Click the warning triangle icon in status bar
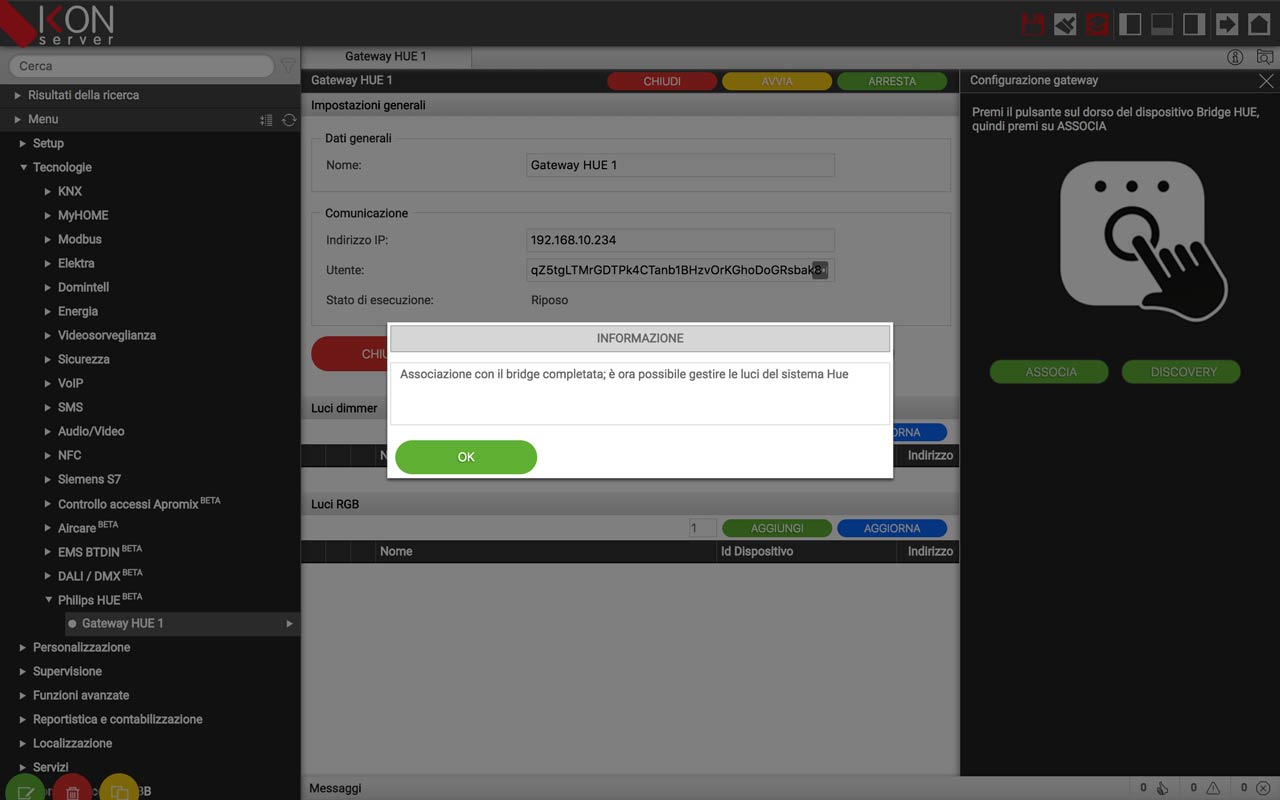This screenshot has height=800, width=1280. click(x=1213, y=788)
